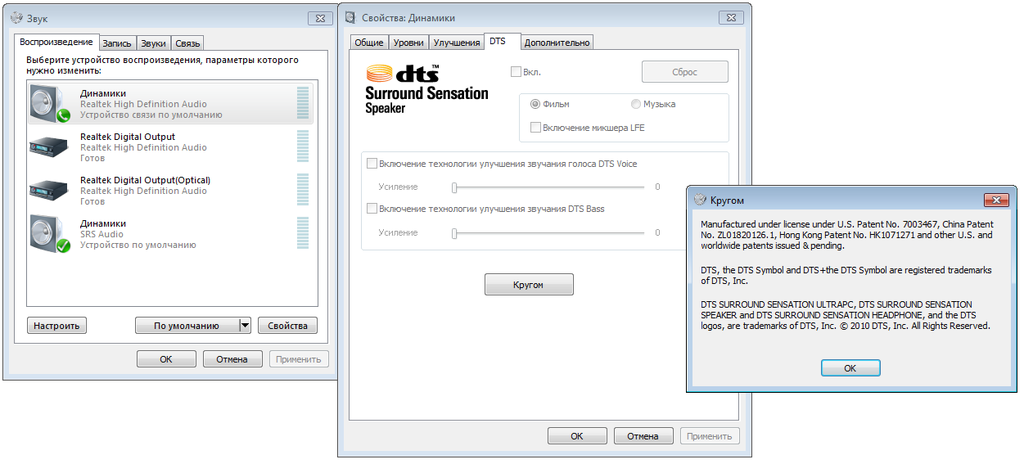1024x464 pixels.
Task: Click level meter of Realtek Digital Output(Optical)
Action: (302, 190)
